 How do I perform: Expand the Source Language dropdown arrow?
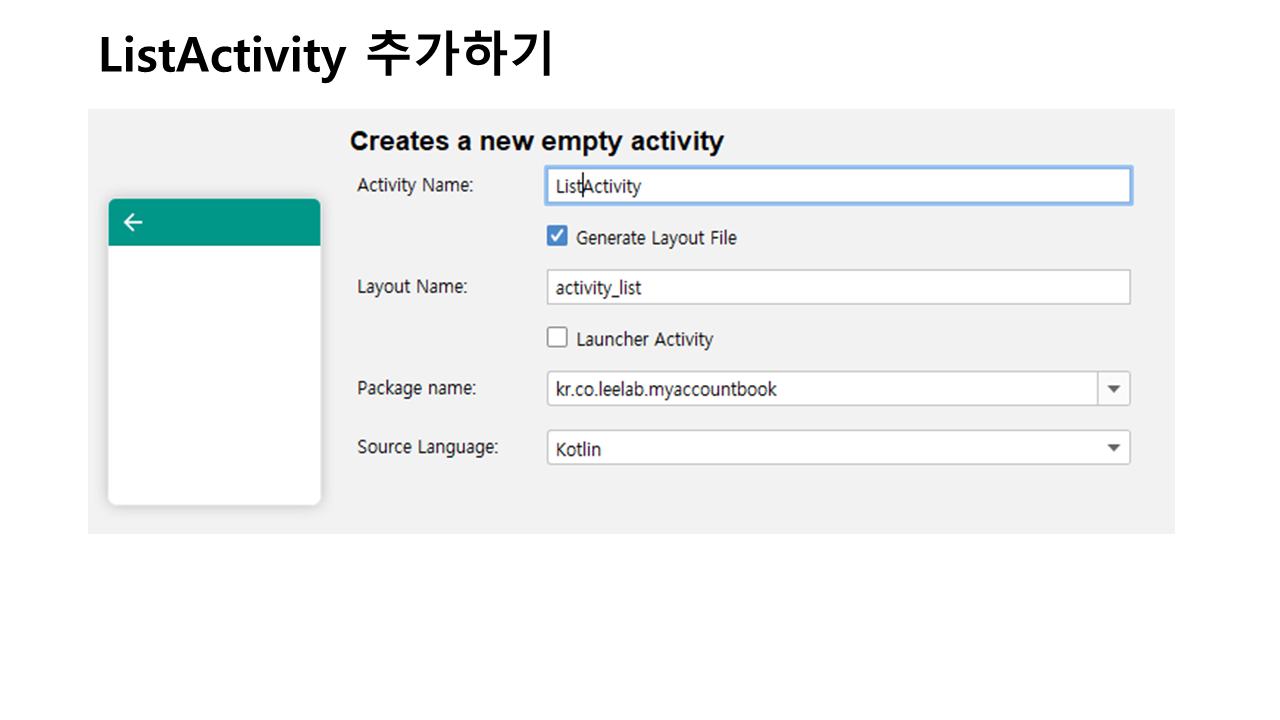1114,448
